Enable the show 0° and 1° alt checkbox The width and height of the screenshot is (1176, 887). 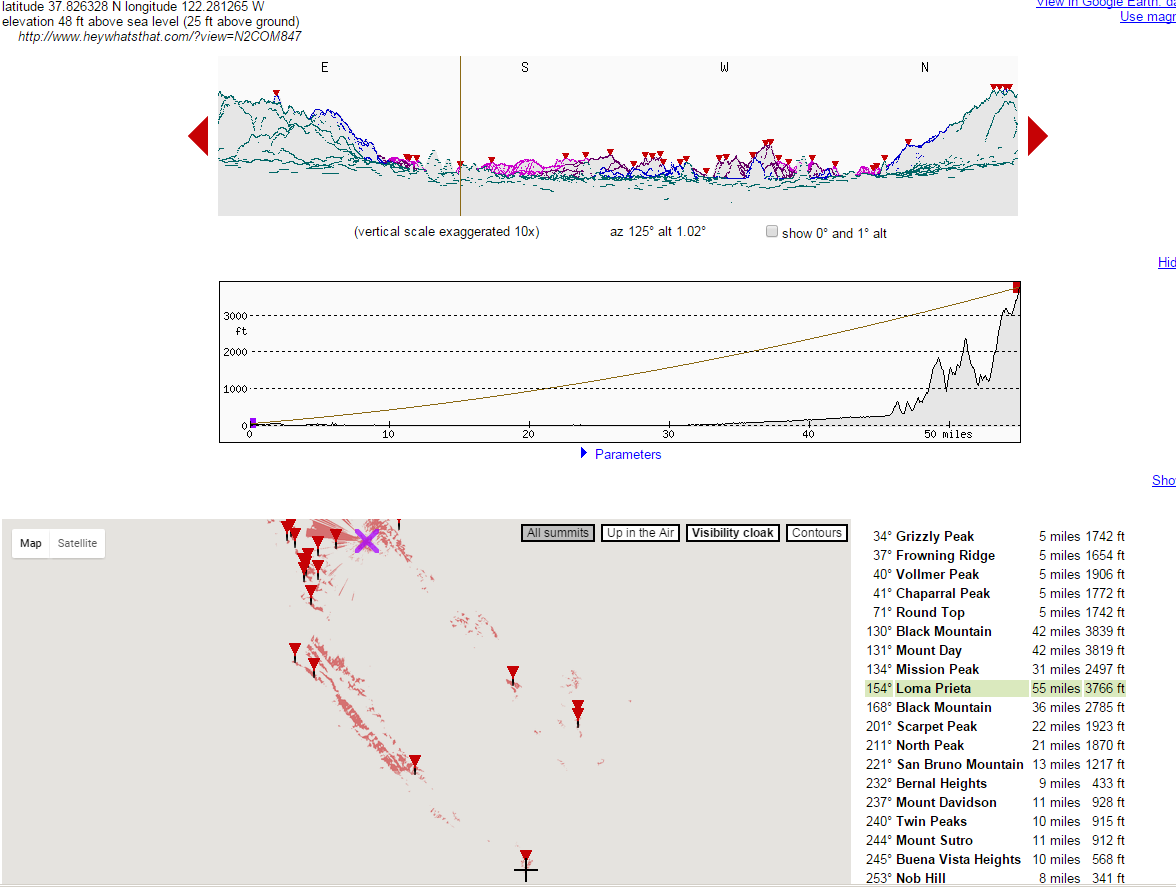point(771,232)
